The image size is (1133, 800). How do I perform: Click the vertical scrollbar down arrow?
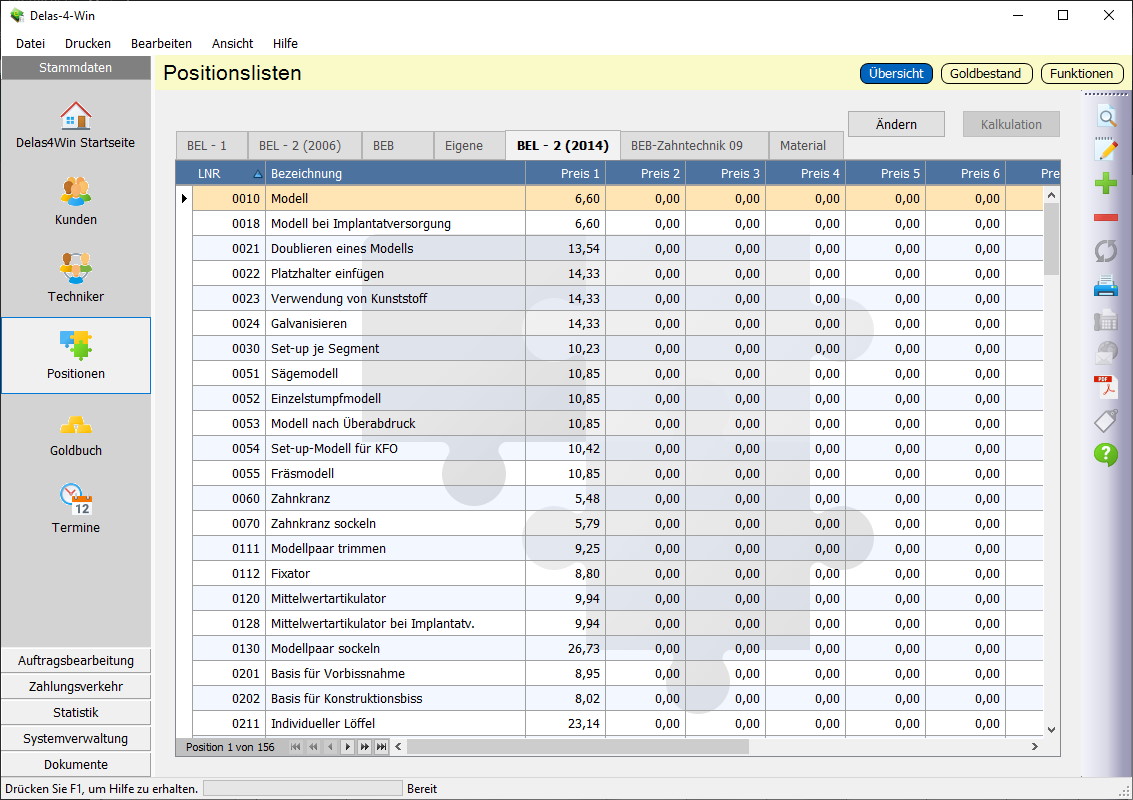click(x=1051, y=730)
